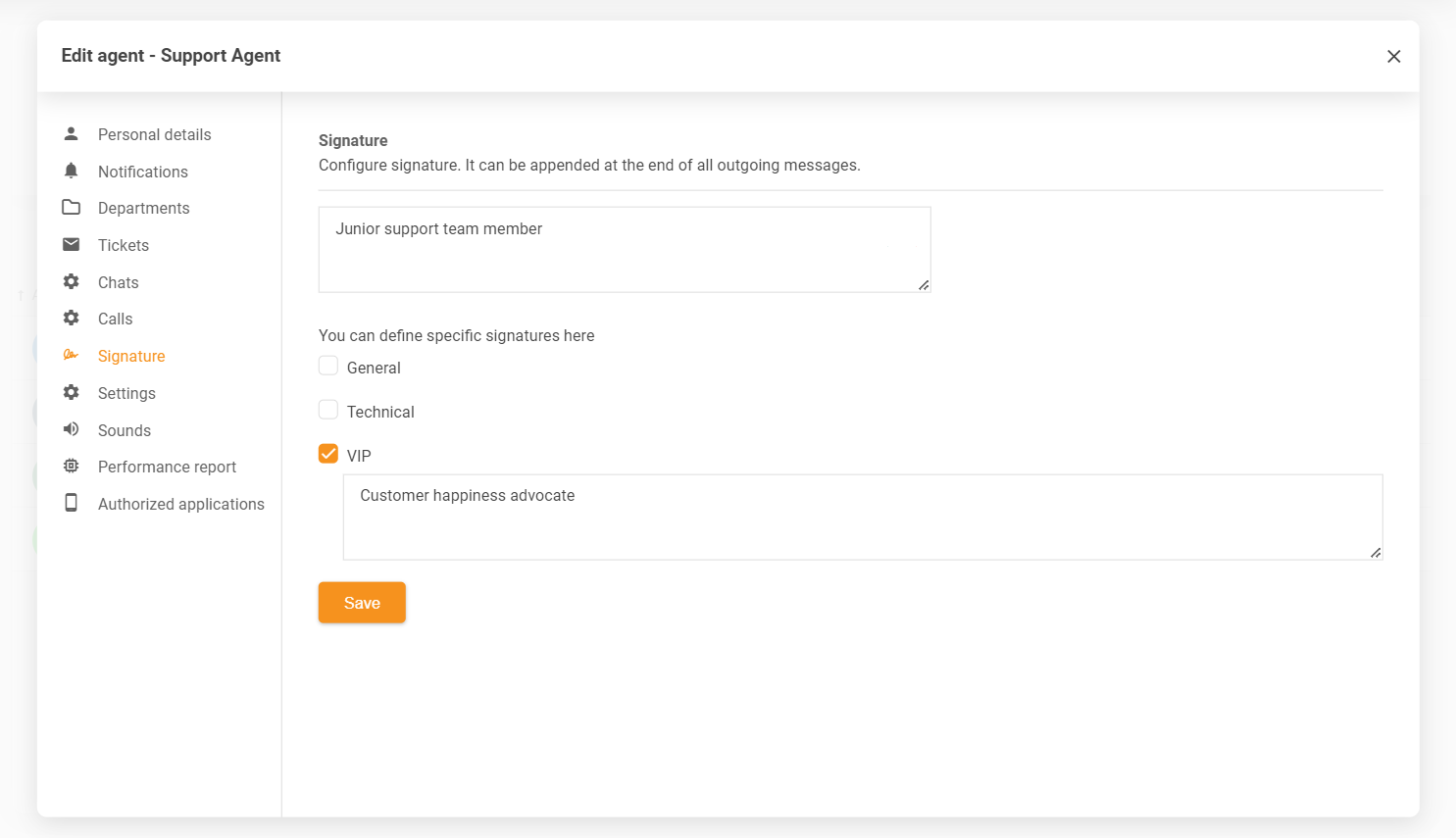Image resolution: width=1456 pixels, height=838 pixels.
Task: Click the Authorized applications phone icon
Action: click(71, 503)
